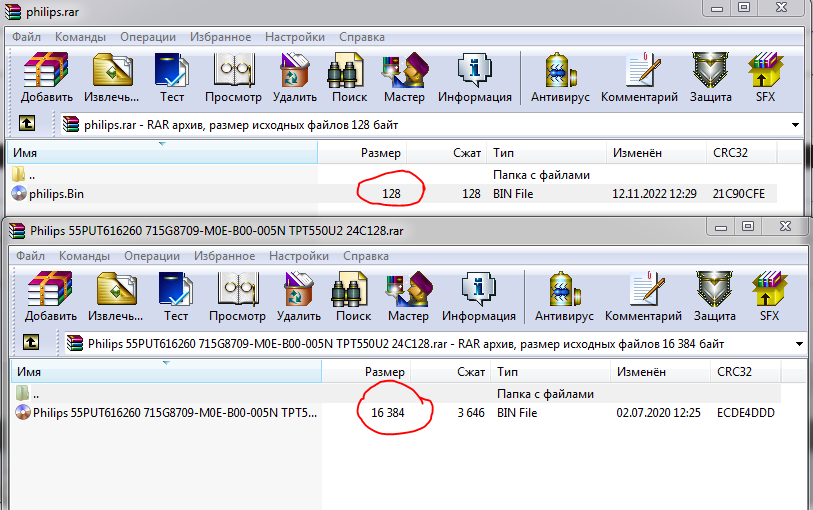Open Справка menu in philips.rar window
Image resolution: width=813 pixels, height=510 pixels.
[x=362, y=37]
